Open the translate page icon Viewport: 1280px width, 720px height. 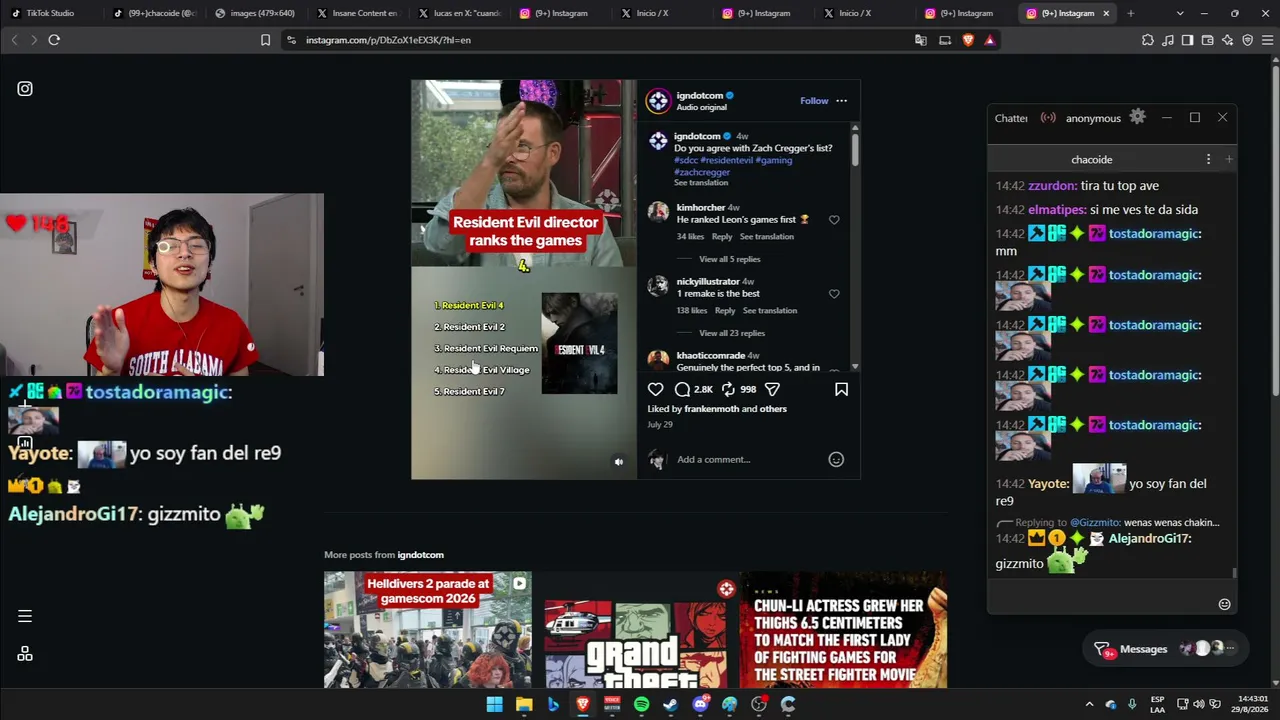[920, 40]
